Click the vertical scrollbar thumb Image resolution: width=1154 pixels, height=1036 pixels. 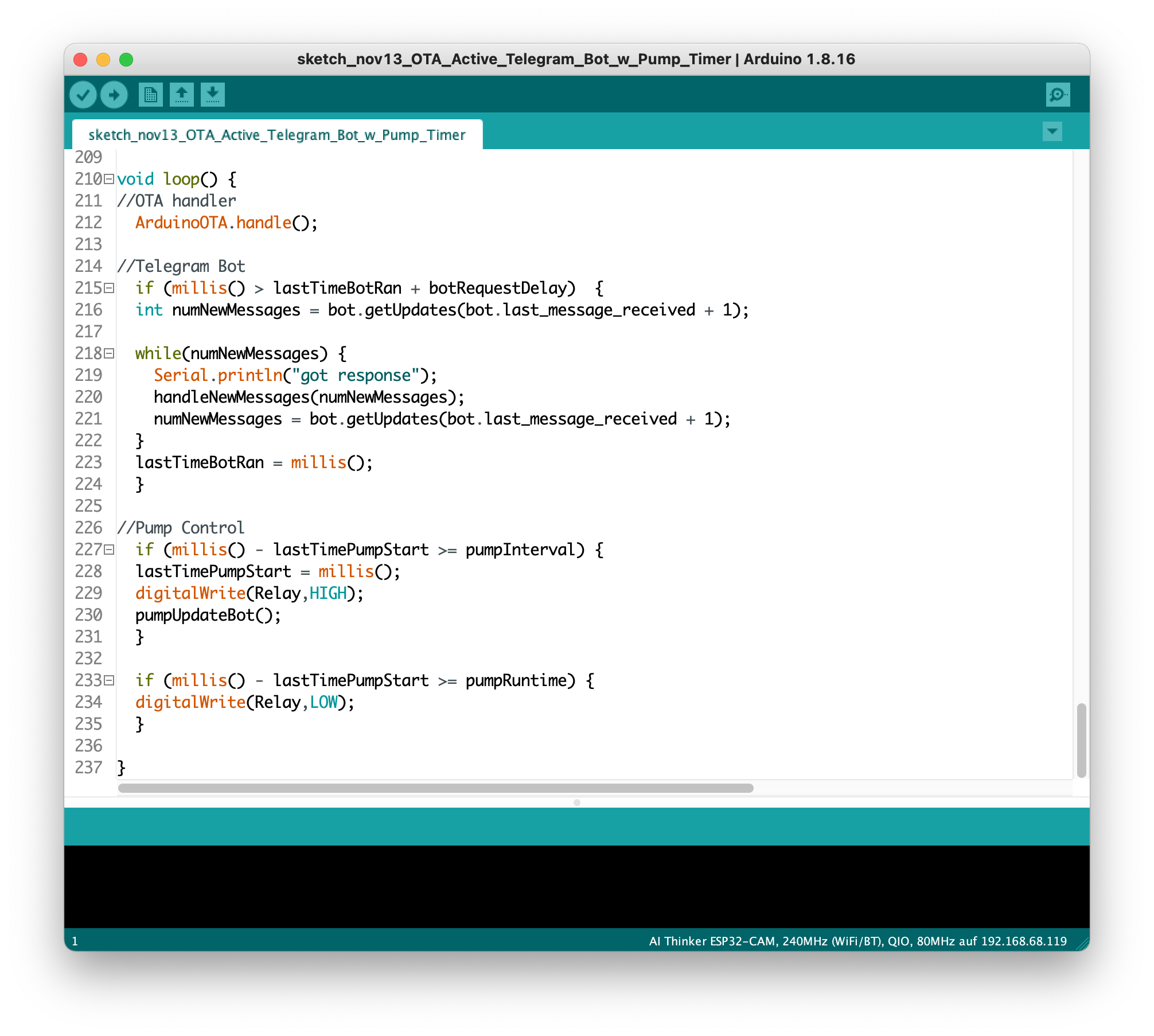1081,740
